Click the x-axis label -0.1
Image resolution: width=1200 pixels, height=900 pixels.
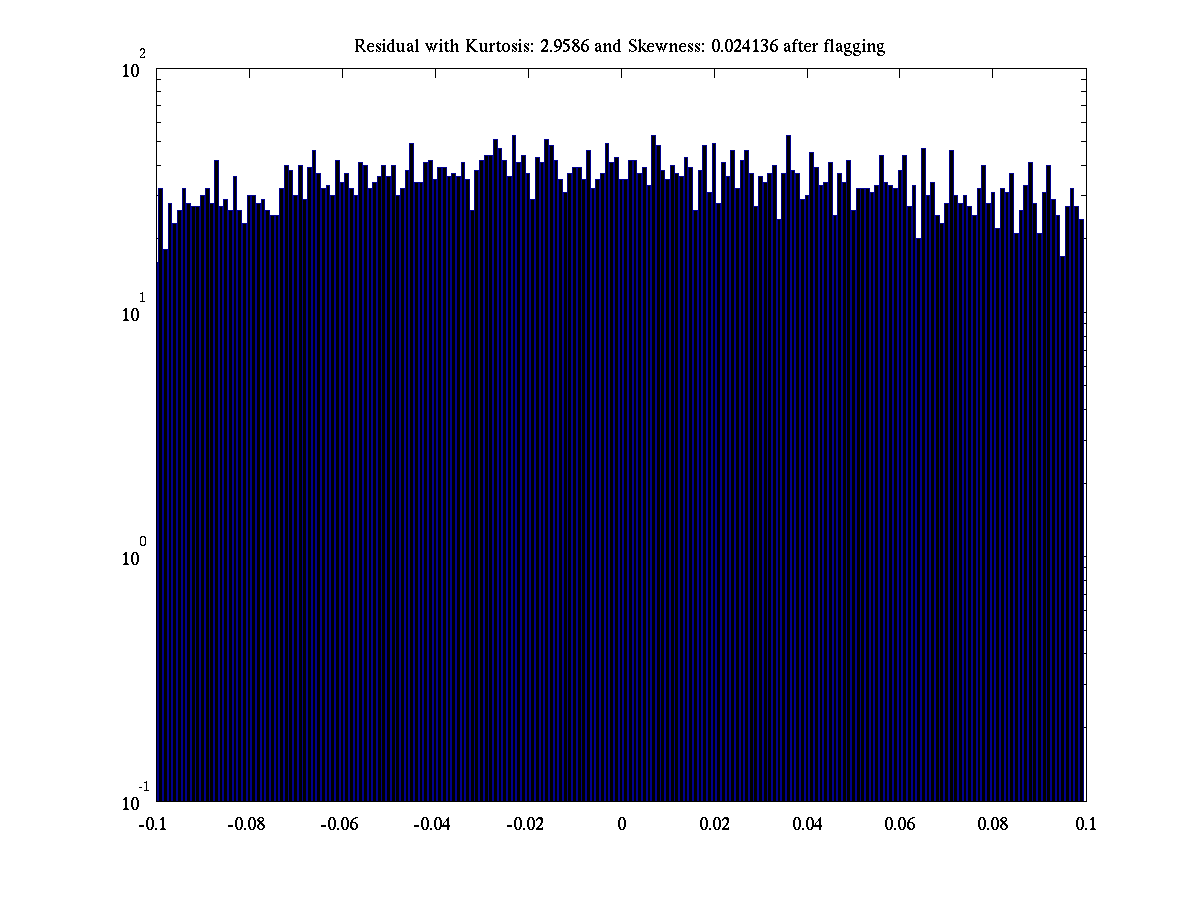click(x=153, y=824)
